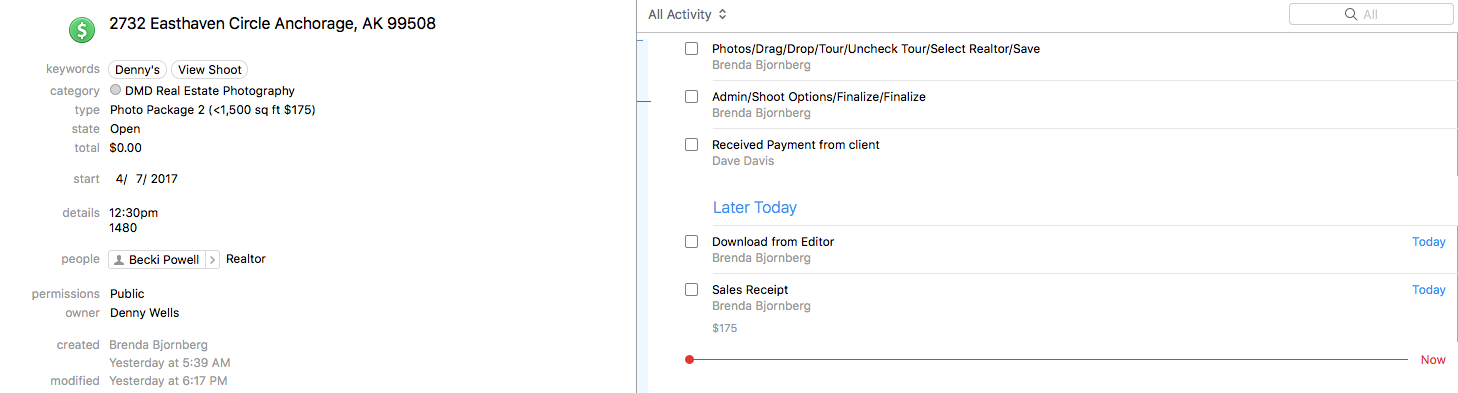Tick the Download from Editor checkbox
1458x393 pixels.
691,241
